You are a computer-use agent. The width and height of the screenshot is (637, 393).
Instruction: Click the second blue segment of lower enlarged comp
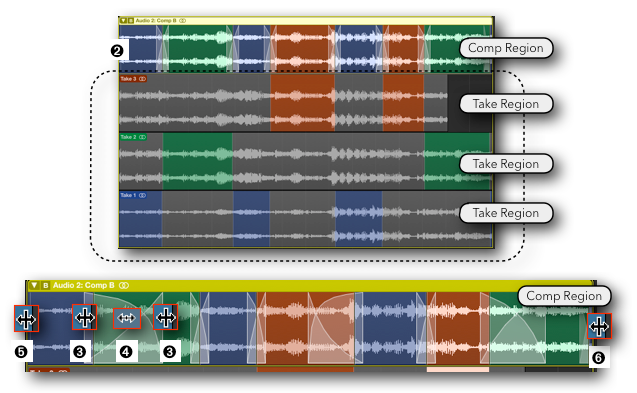click(229, 329)
